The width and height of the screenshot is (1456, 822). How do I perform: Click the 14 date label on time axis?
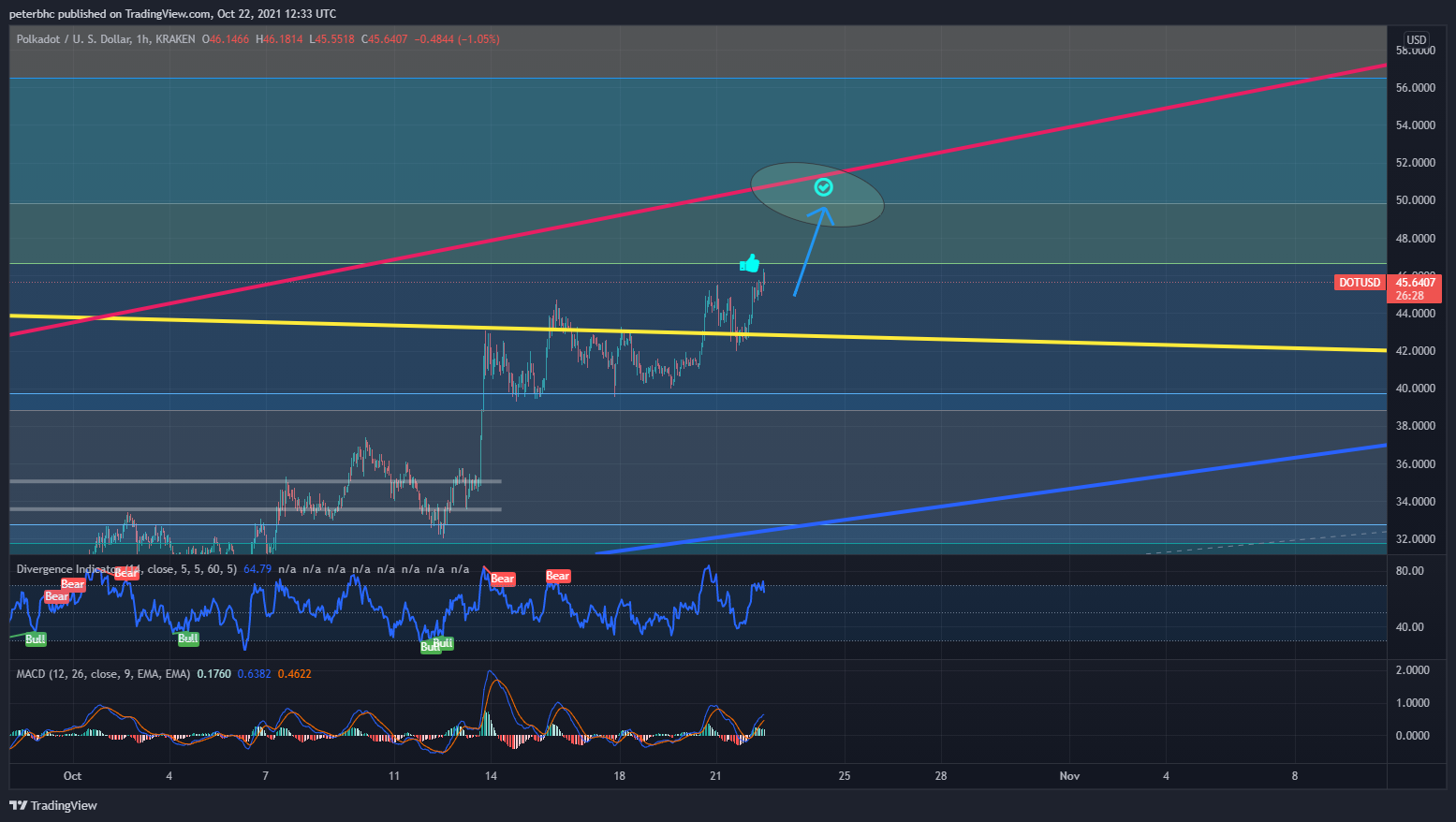pyautogui.click(x=491, y=776)
